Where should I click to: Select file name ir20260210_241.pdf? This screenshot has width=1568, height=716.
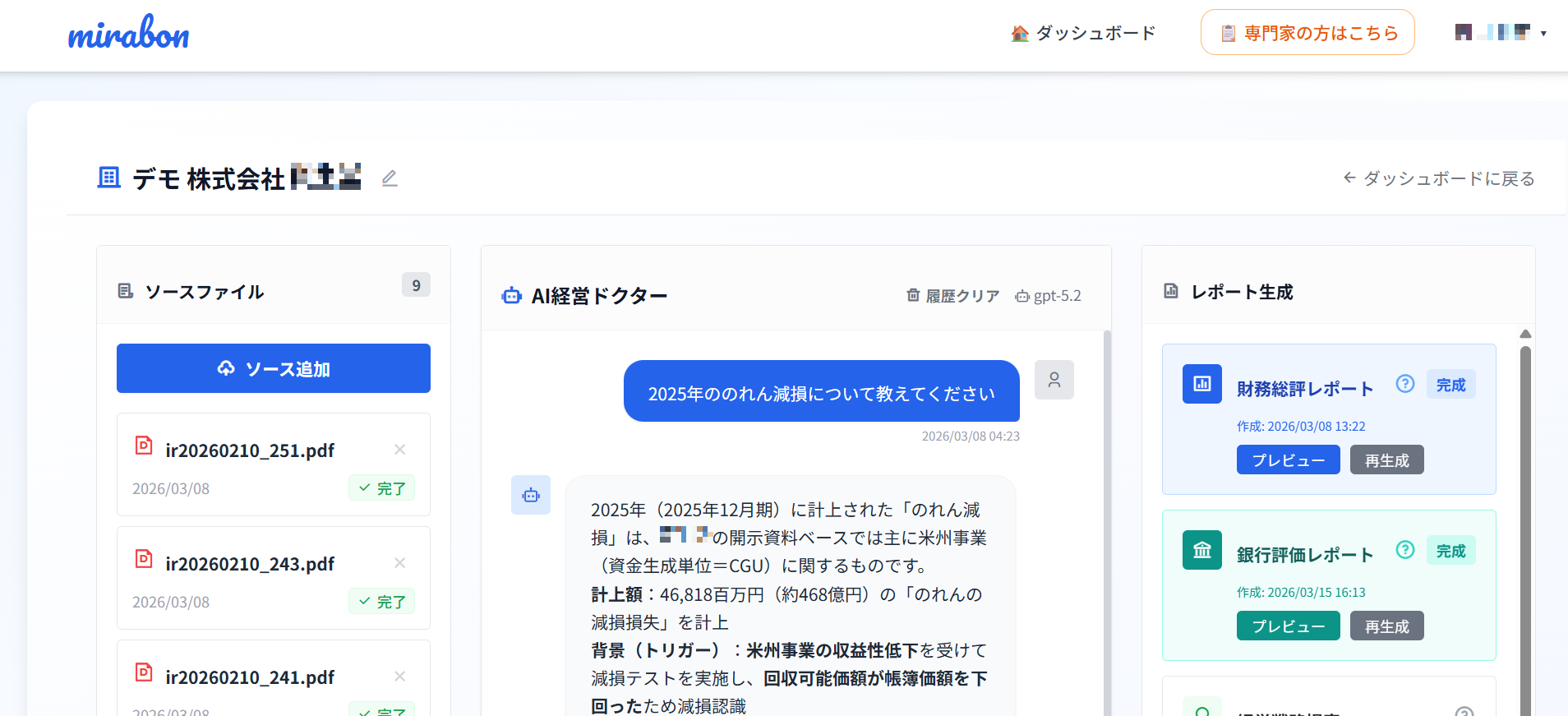(x=250, y=677)
